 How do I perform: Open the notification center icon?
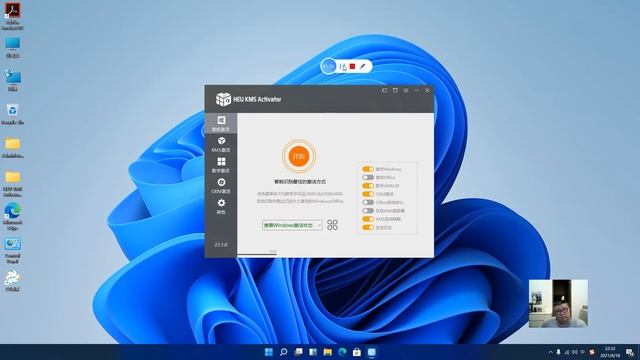point(630,352)
